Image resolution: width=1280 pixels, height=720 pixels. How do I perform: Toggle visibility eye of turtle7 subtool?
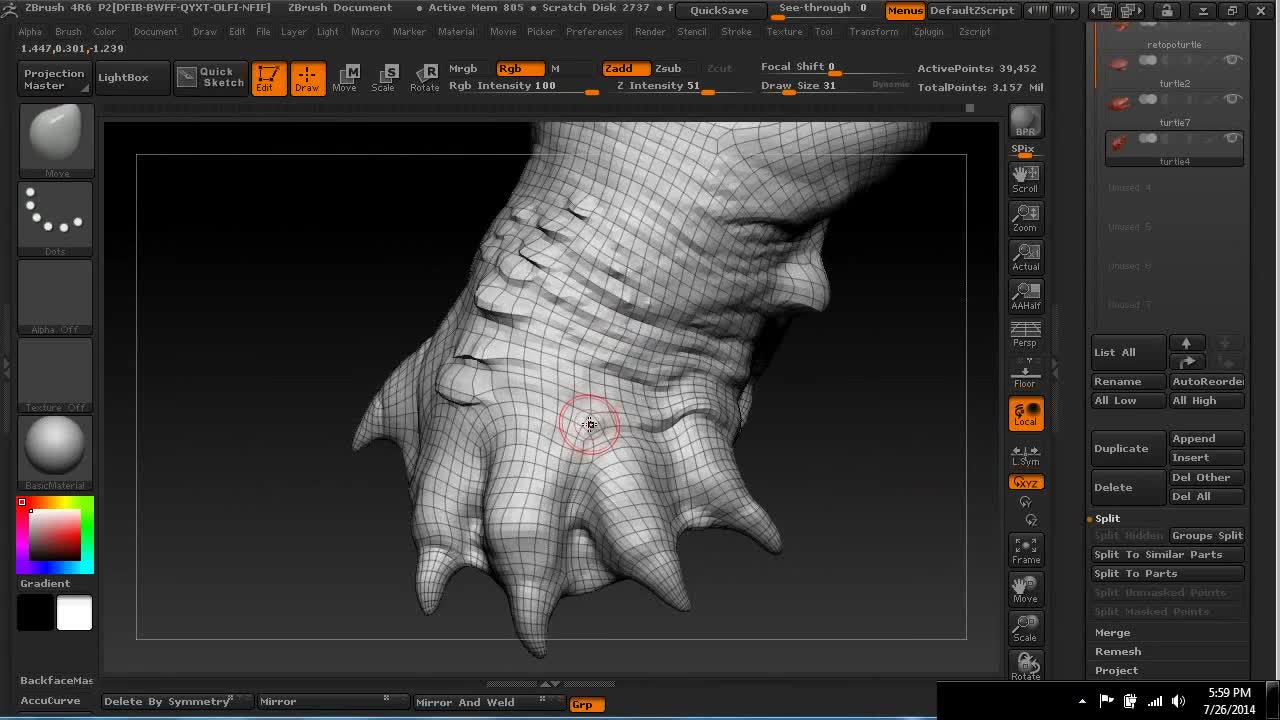click(x=1233, y=100)
